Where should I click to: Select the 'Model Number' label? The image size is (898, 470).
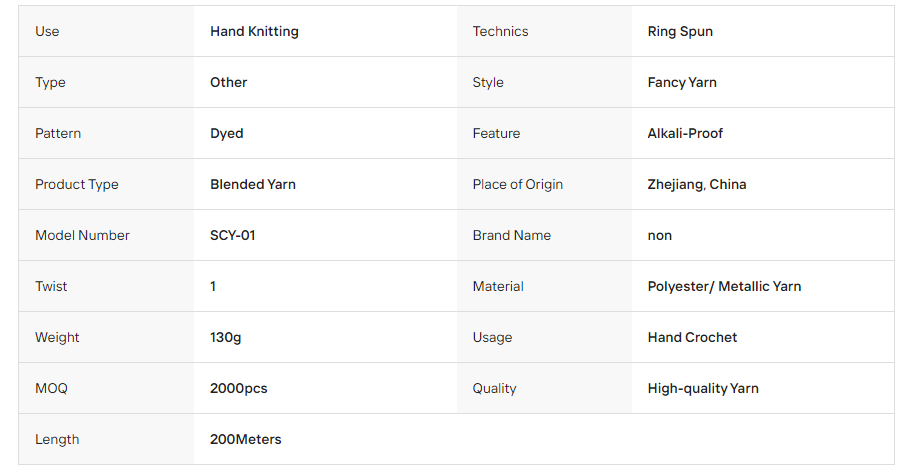(x=82, y=235)
